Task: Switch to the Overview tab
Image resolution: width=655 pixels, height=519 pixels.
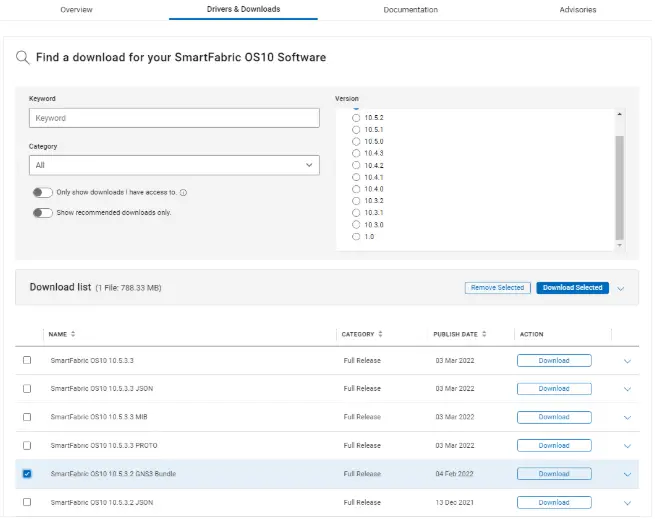Action: tap(76, 10)
